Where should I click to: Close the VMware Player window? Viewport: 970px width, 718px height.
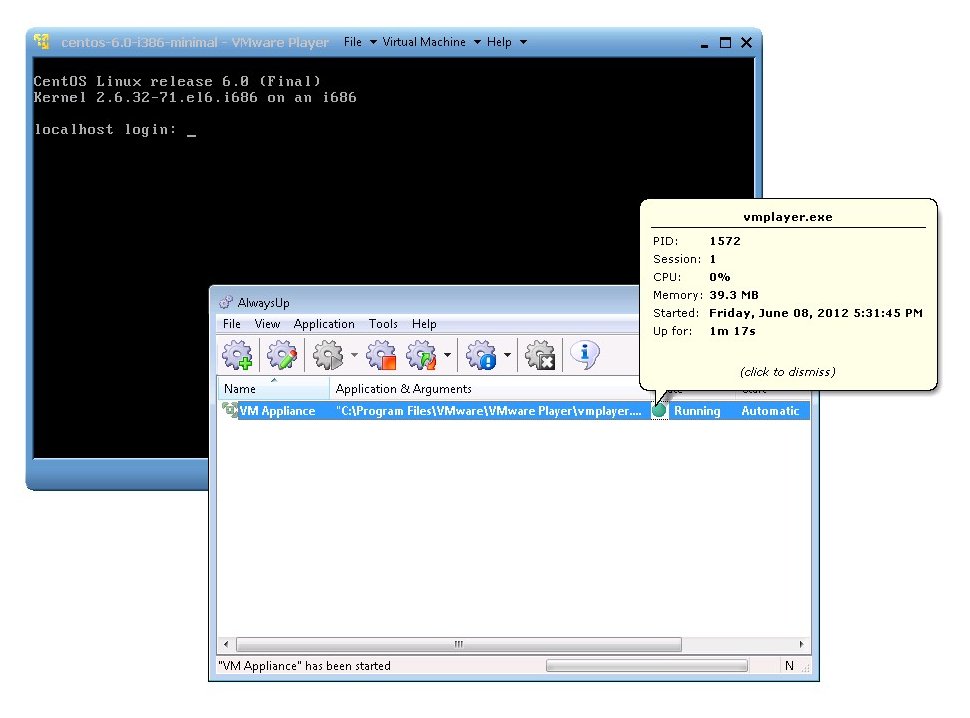pyautogui.click(x=747, y=43)
